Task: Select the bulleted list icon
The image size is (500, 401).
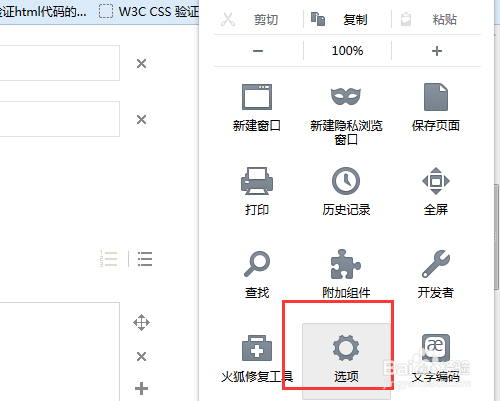Action: pyautogui.click(x=145, y=259)
